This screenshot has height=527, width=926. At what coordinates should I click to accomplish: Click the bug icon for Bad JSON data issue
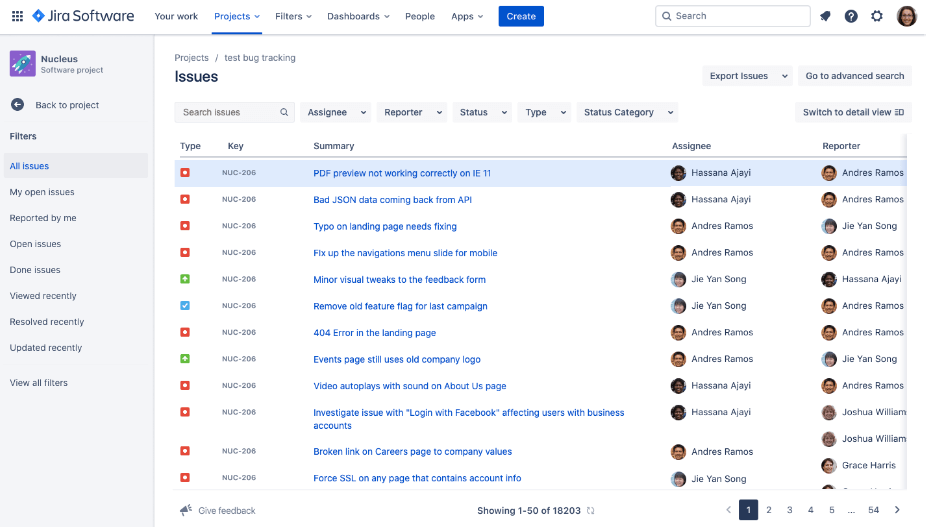[x=185, y=199]
